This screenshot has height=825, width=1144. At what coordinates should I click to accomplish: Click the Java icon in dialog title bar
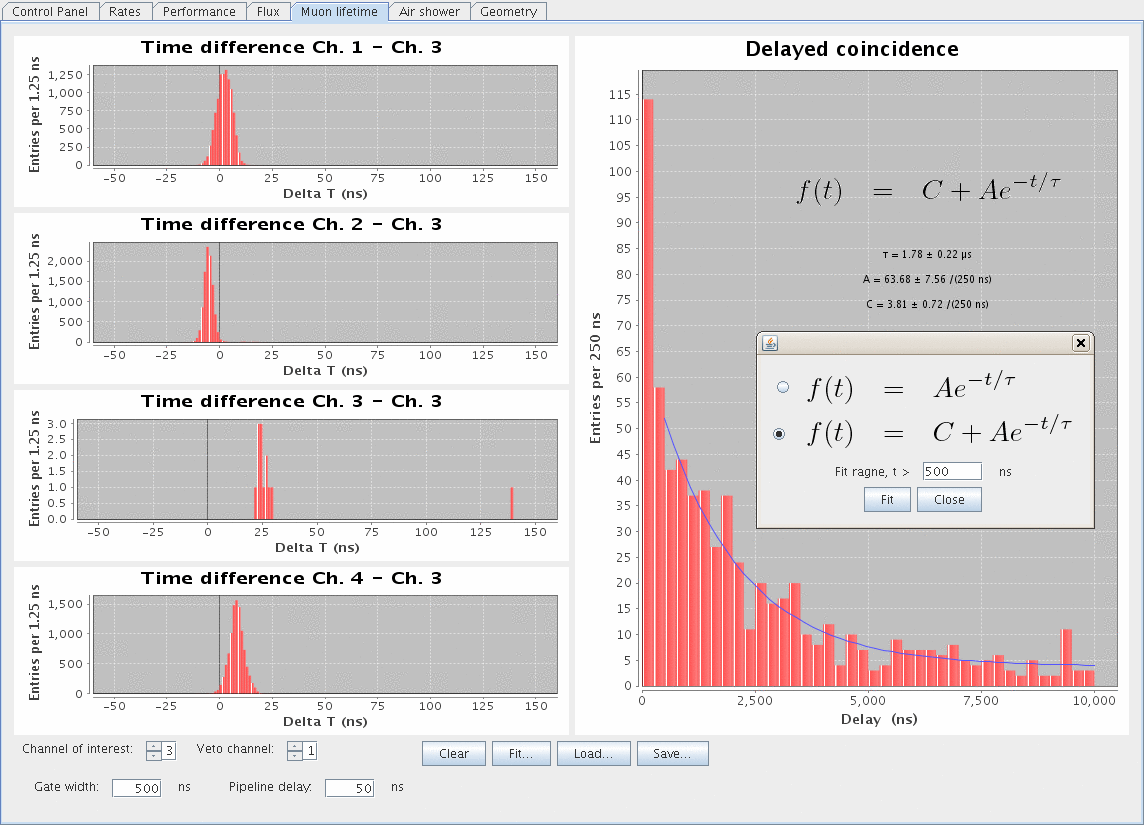770,343
